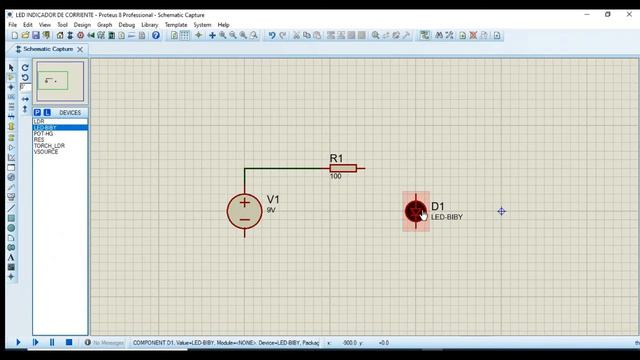Stop the simulation with square button
Screen dimensions: 640x360
(69, 342)
